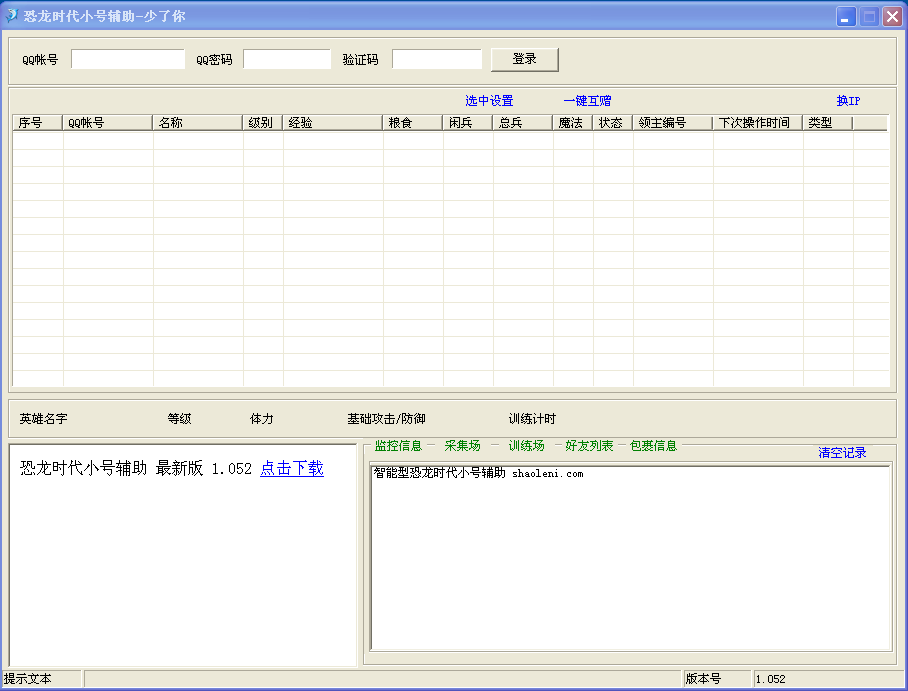The height and width of the screenshot is (691, 908).
Task: Focus the QQ密码 input field
Action: pyautogui.click(x=287, y=59)
